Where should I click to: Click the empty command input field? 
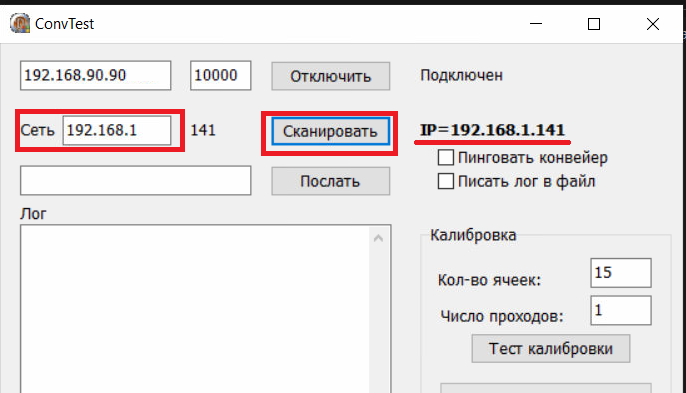pos(136,180)
